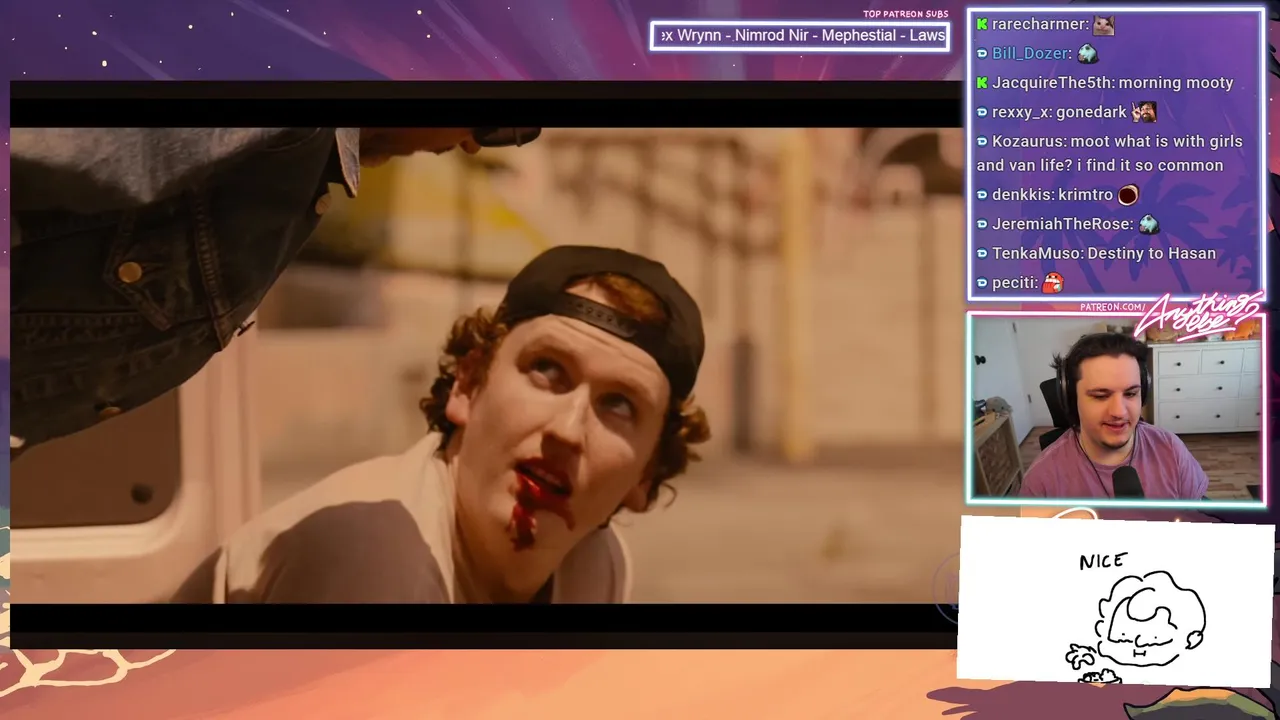The image size is (1280, 720).
Task: Select the username "denkkis"
Action: pyautogui.click(x=1022, y=194)
